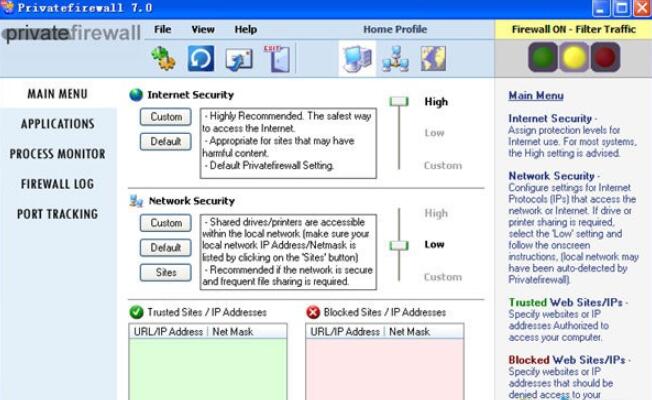Screen dimensions: 652x400
Task: Click the Internet Security globe icon
Action: coord(136,95)
